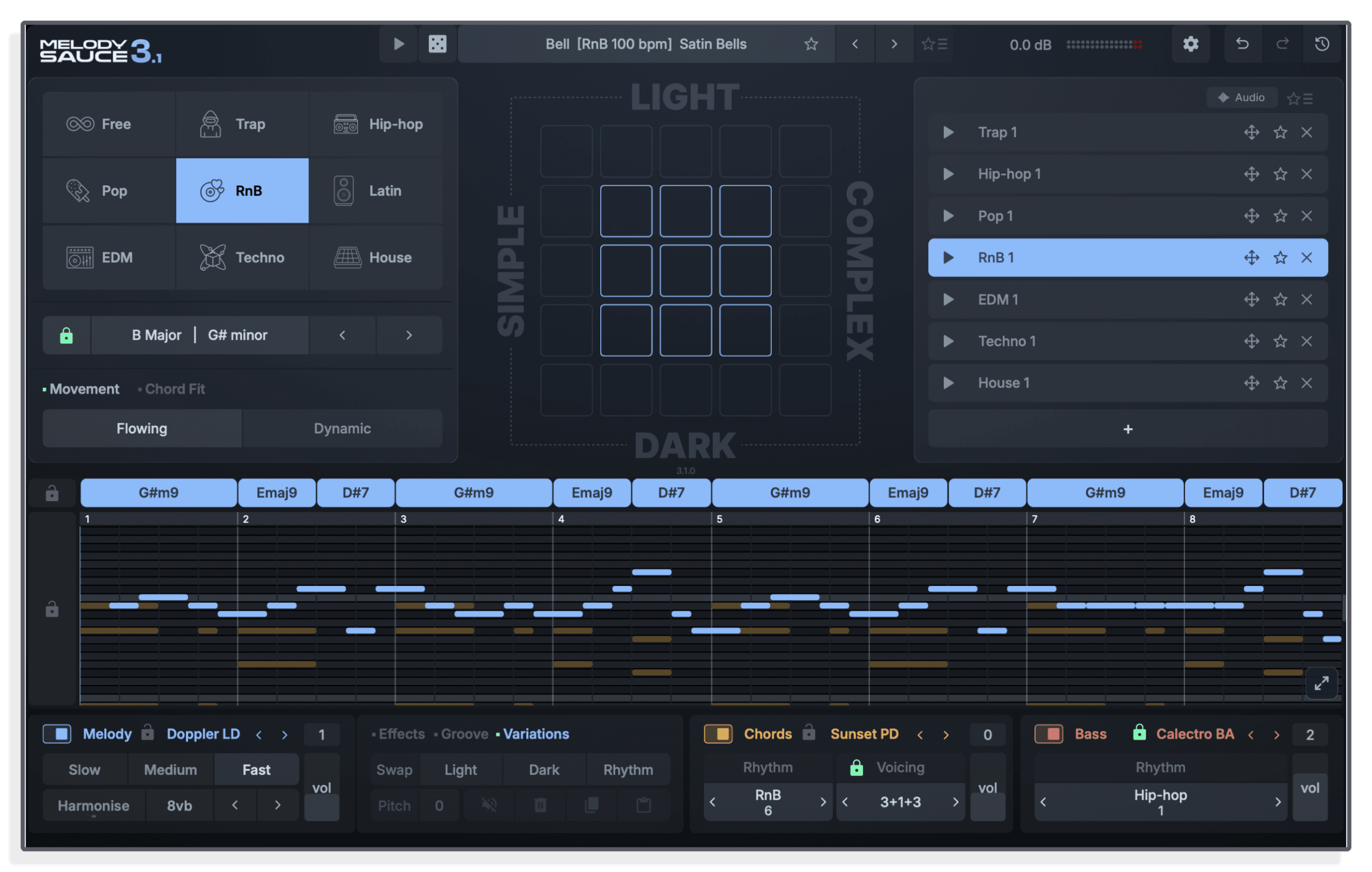Click the mute icon in Variations

pyautogui.click(x=489, y=806)
